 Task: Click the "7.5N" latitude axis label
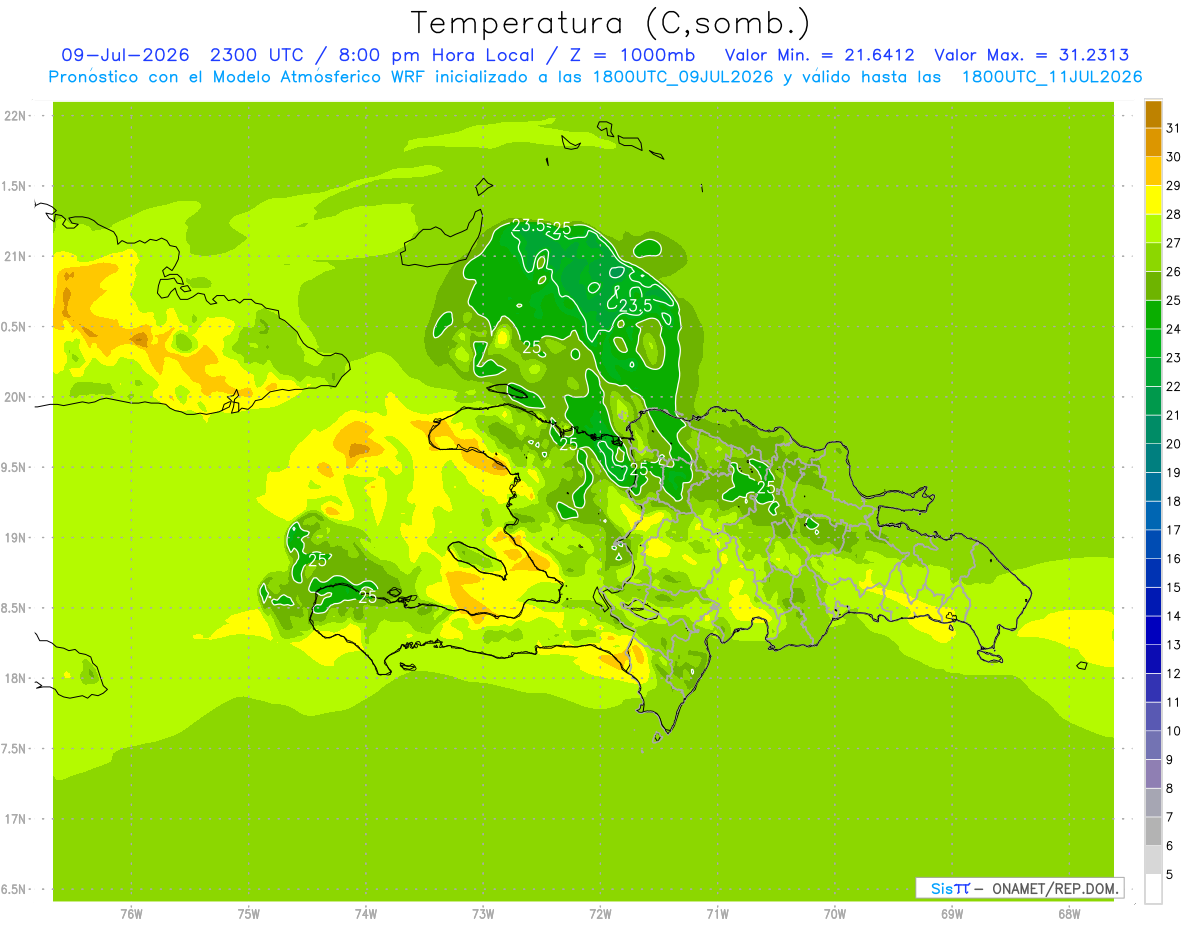[14, 748]
